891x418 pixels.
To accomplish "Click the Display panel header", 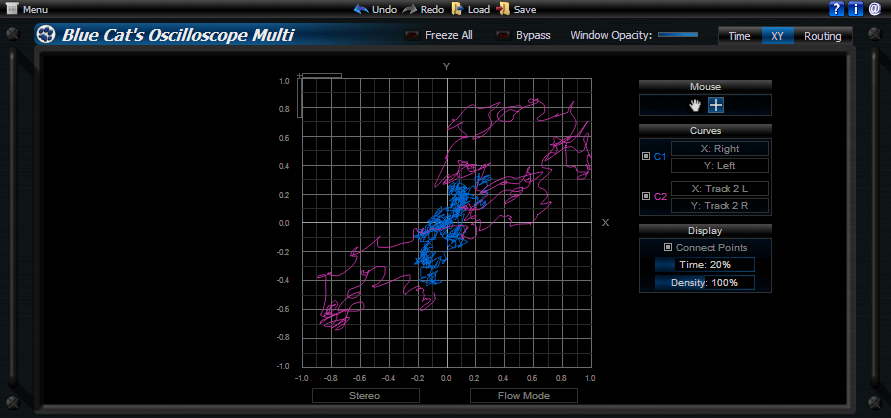I will click(705, 231).
